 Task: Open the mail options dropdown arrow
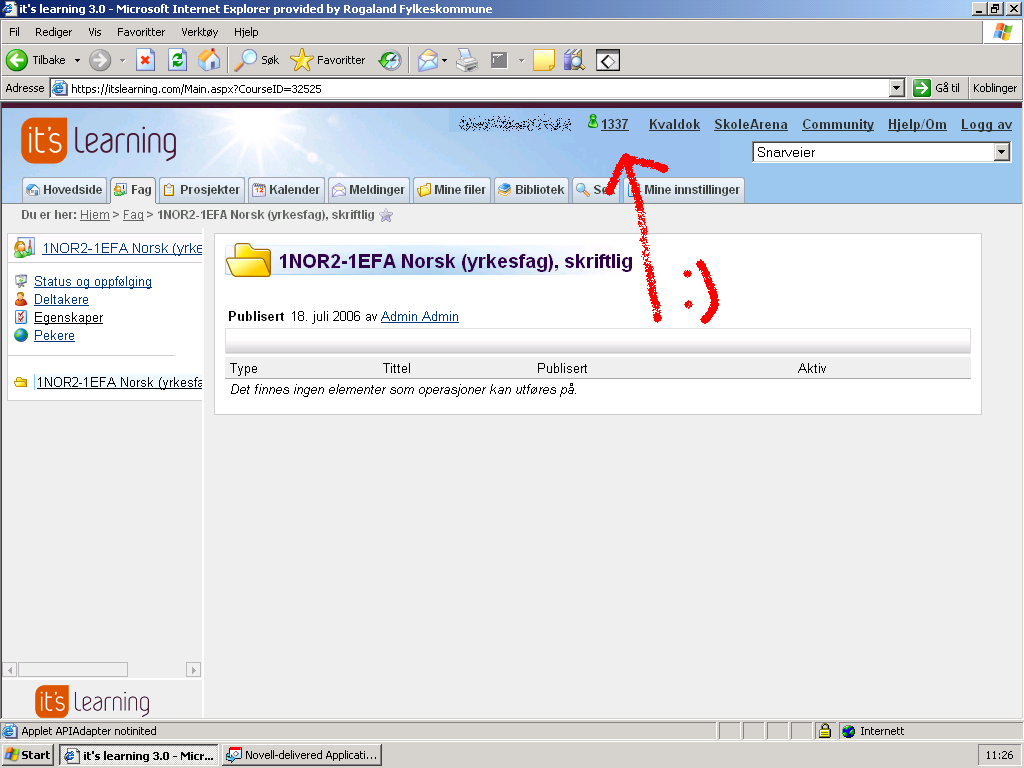444,60
